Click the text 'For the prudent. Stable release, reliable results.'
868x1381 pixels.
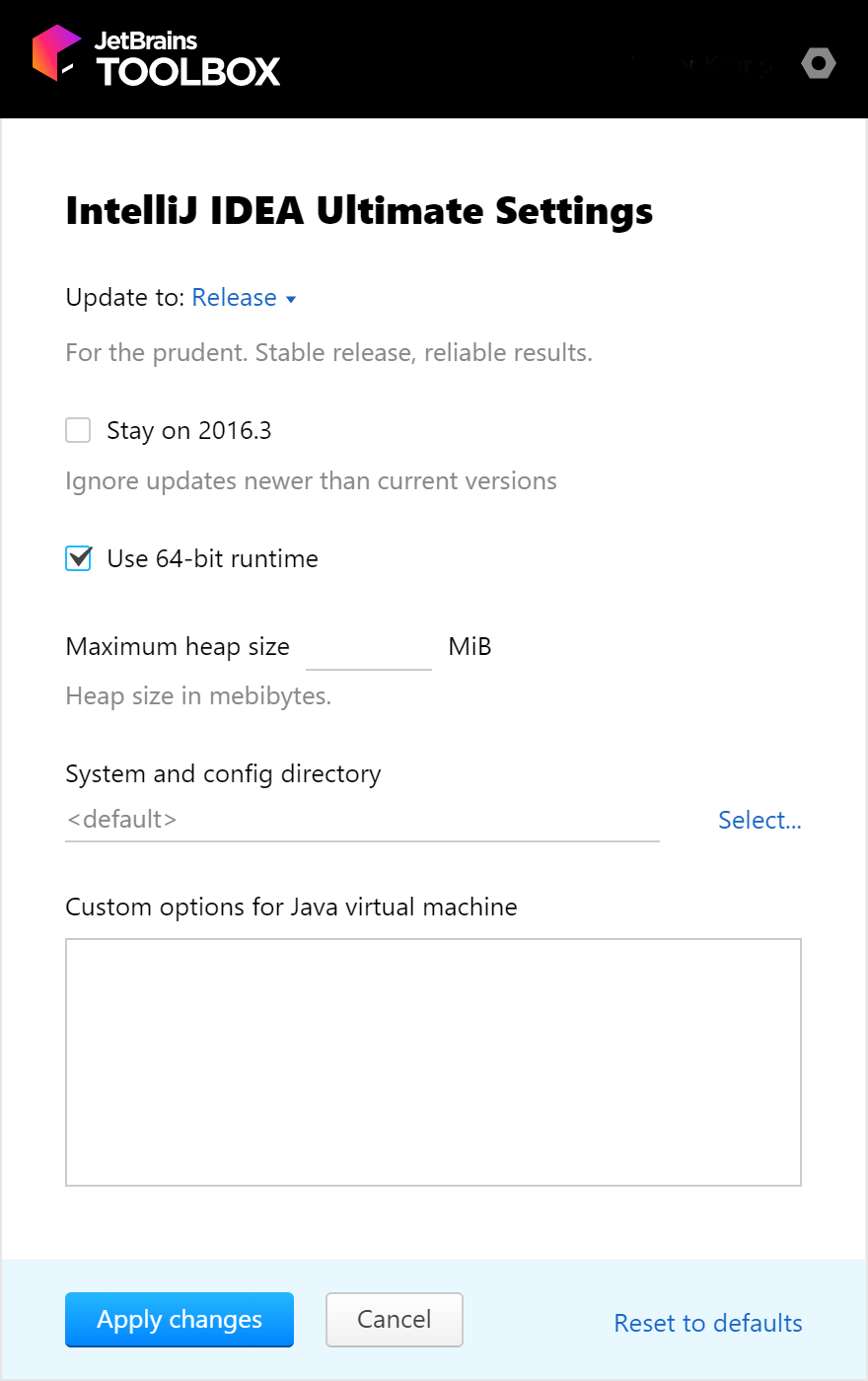[x=328, y=353]
